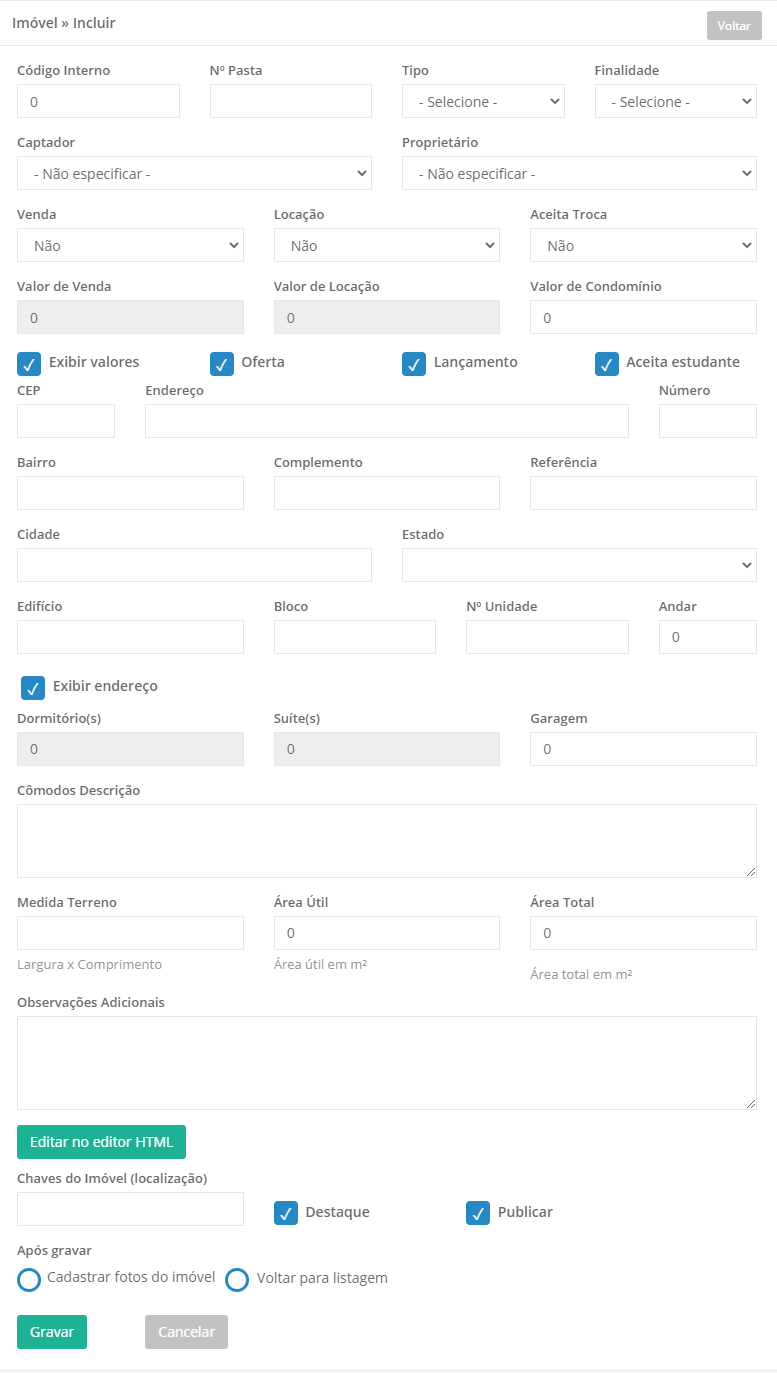Viewport: 777px width, 1373px height.
Task: Focus the CEP input field
Action: [x=66, y=421]
